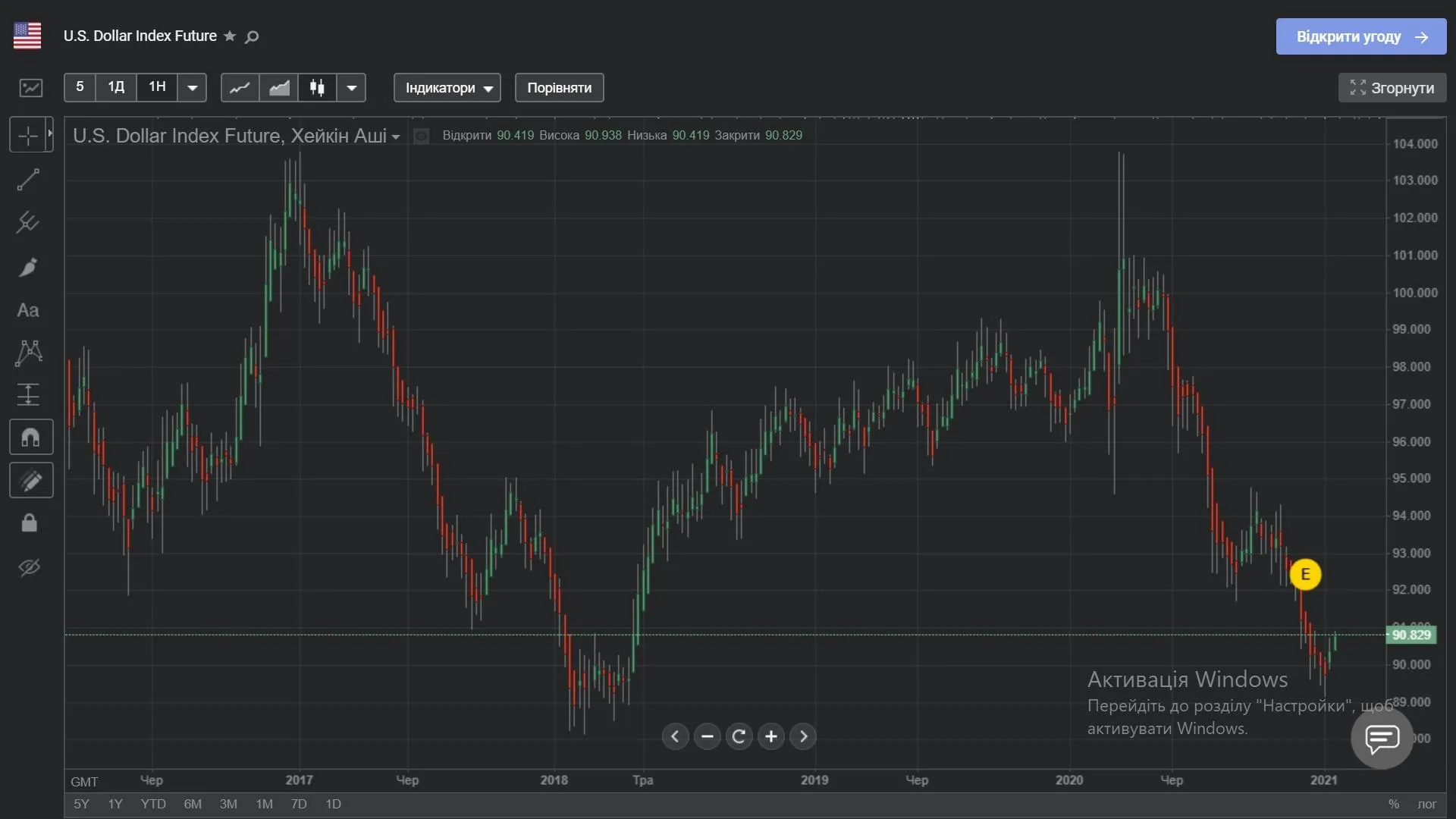Viewport: 1456px width, 819px height.
Task: Open time interval dropdown arrow
Action: point(193,88)
